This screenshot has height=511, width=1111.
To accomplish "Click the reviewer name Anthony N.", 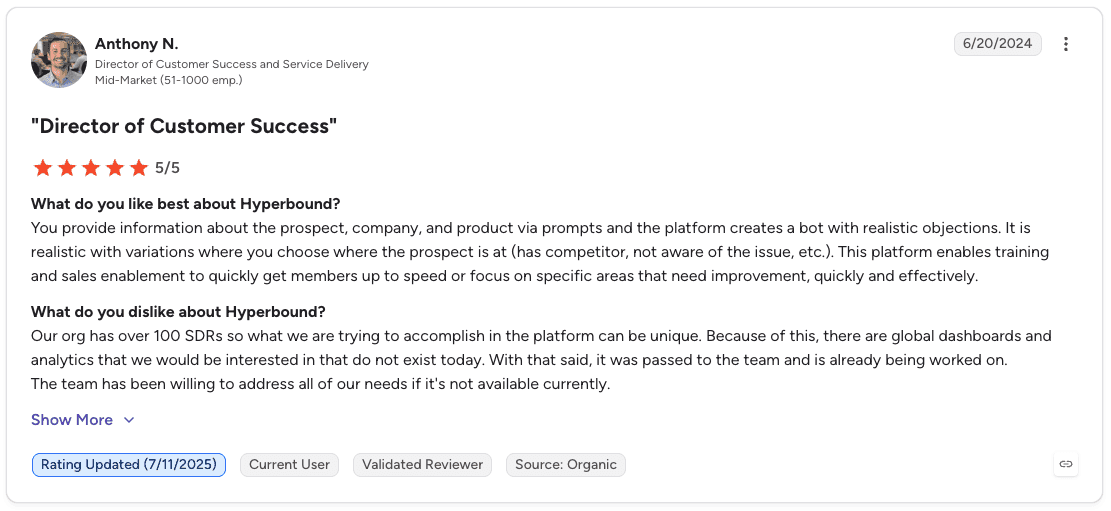I will [x=137, y=44].
